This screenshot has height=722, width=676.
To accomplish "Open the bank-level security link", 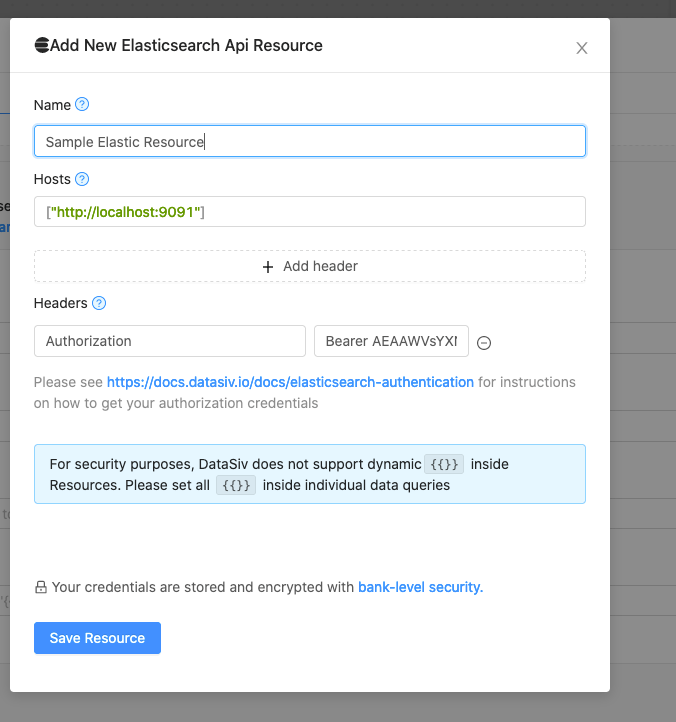I will tap(420, 587).
